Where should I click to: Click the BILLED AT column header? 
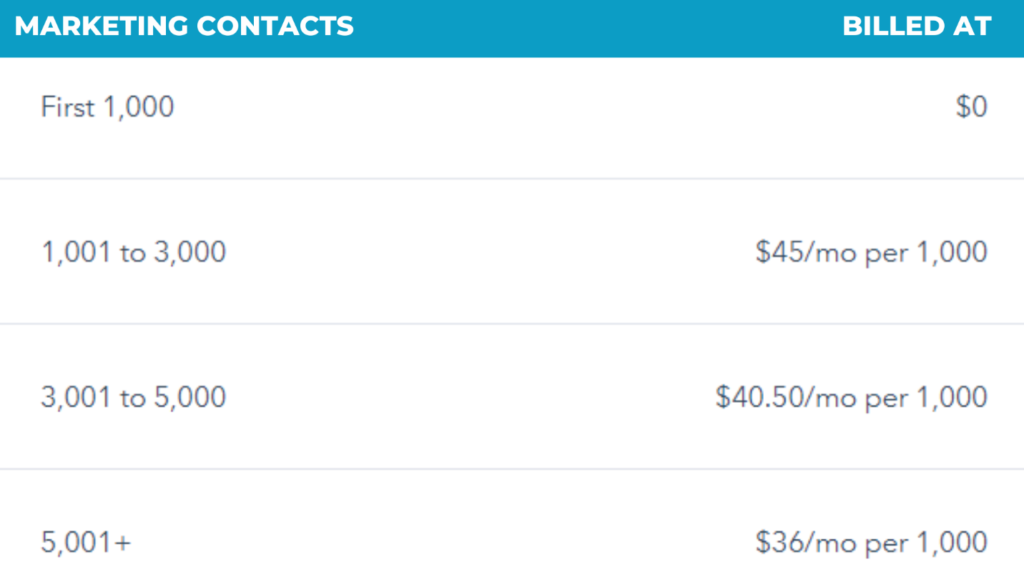tap(916, 26)
